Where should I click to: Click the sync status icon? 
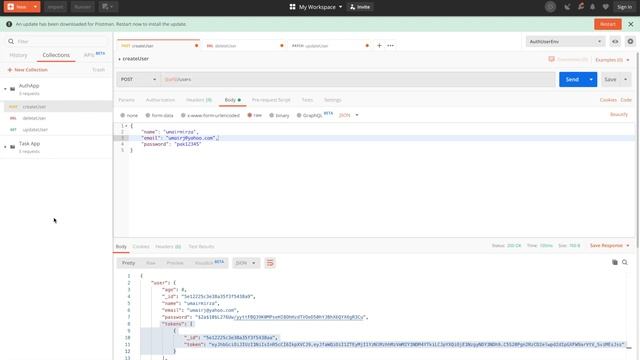[550, 7]
